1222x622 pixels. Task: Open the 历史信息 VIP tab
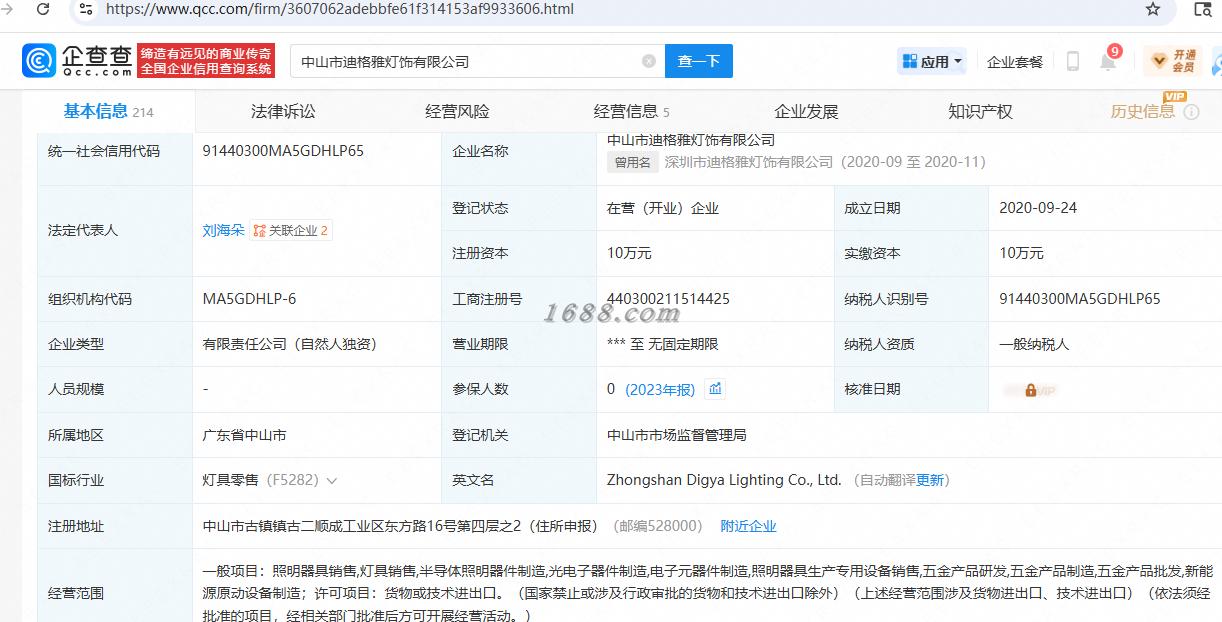1144,111
